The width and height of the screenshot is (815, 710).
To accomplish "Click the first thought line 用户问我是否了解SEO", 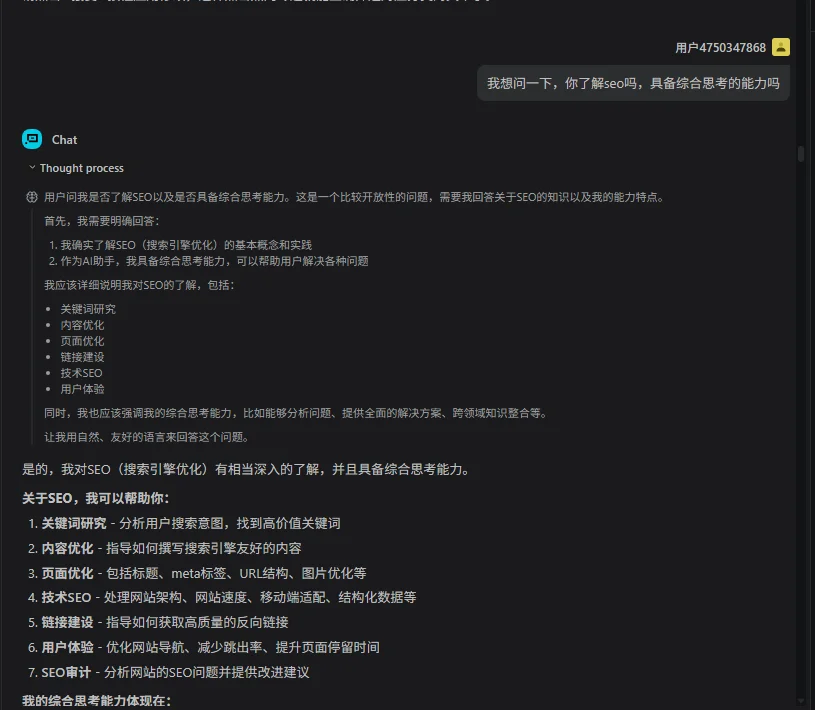I will 354,197.
